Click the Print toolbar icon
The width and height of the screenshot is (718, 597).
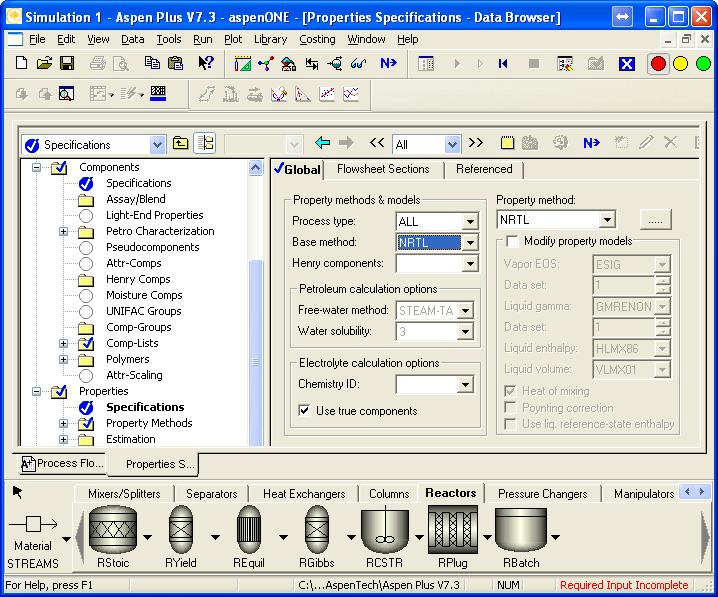coord(98,63)
